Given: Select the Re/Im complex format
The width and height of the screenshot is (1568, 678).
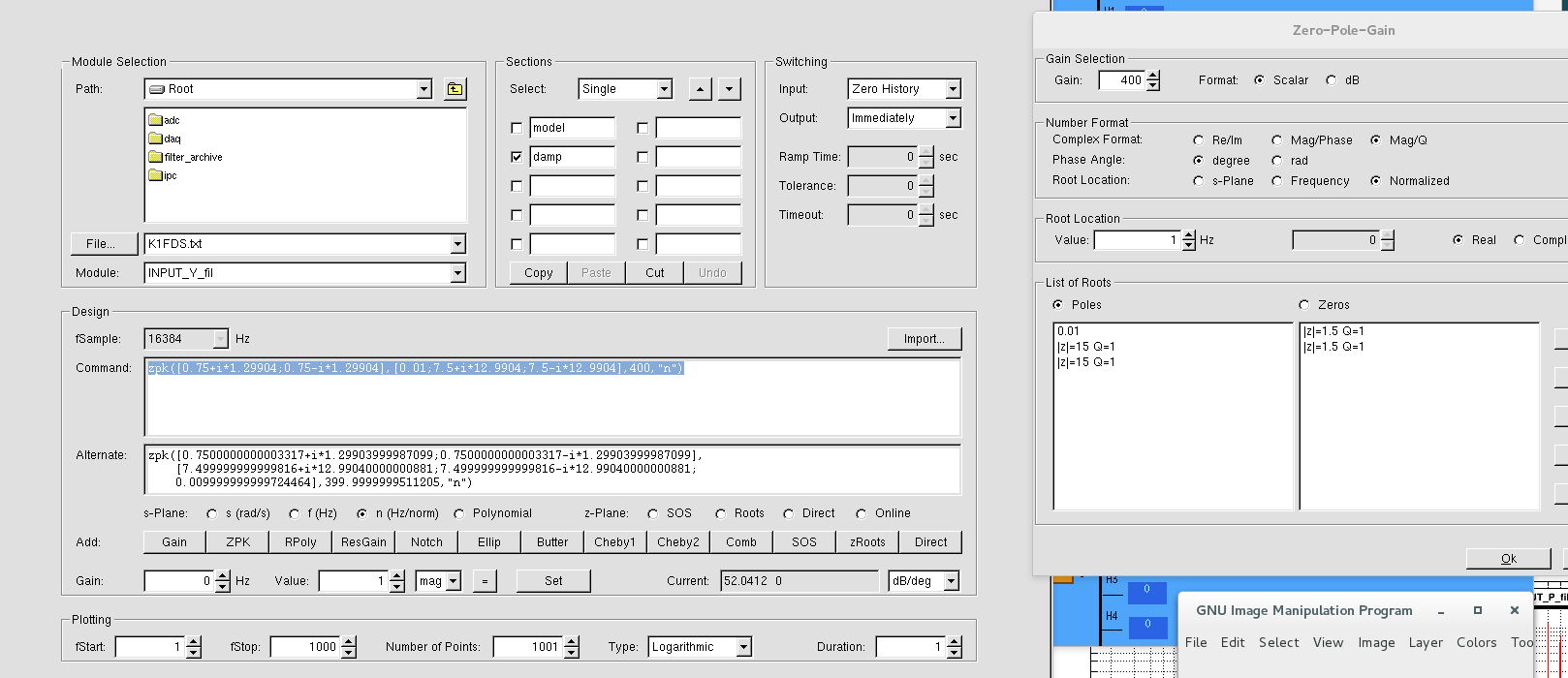Looking at the screenshot, I should point(1199,140).
